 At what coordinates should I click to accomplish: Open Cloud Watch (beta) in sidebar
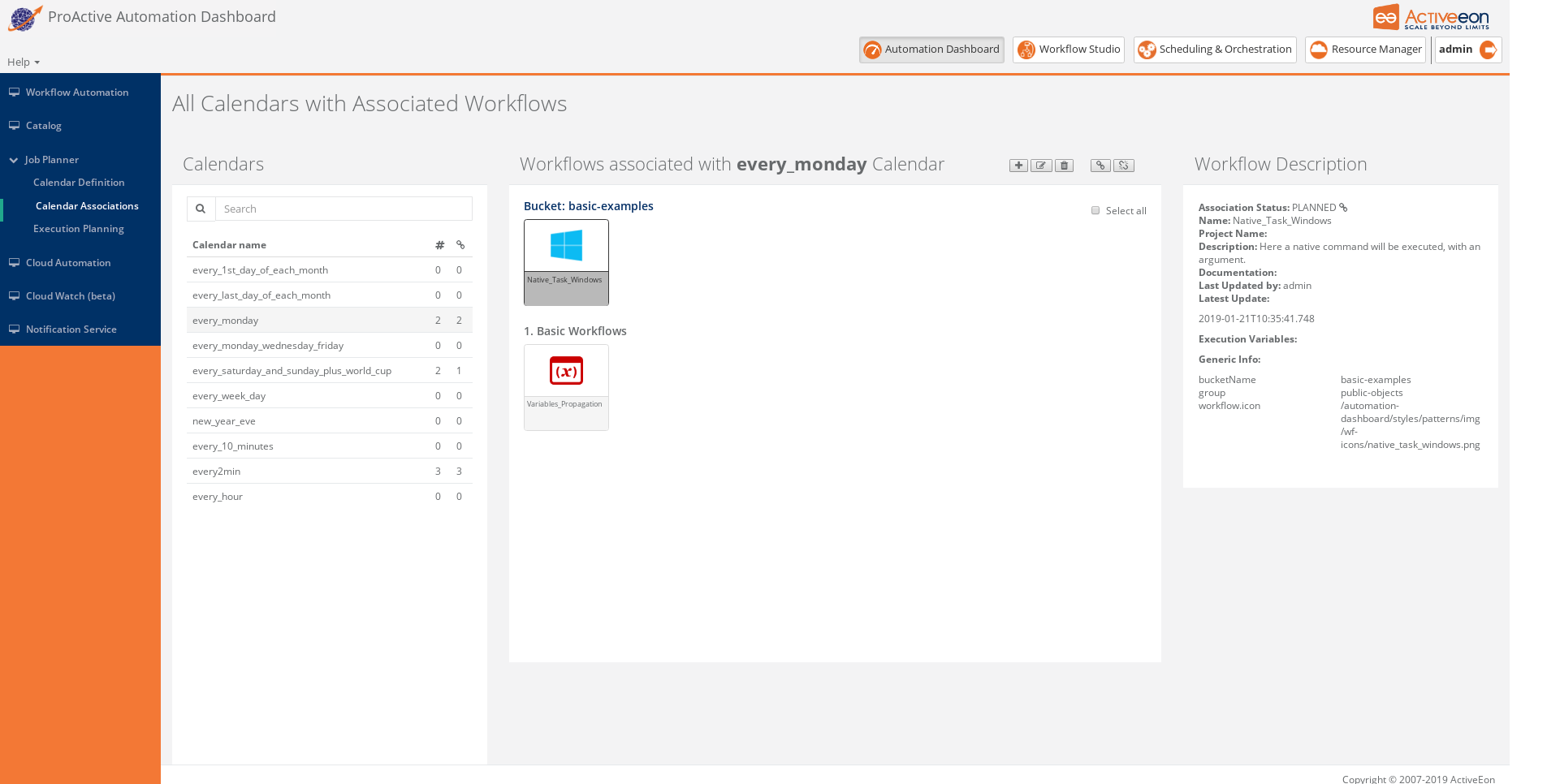click(x=71, y=296)
